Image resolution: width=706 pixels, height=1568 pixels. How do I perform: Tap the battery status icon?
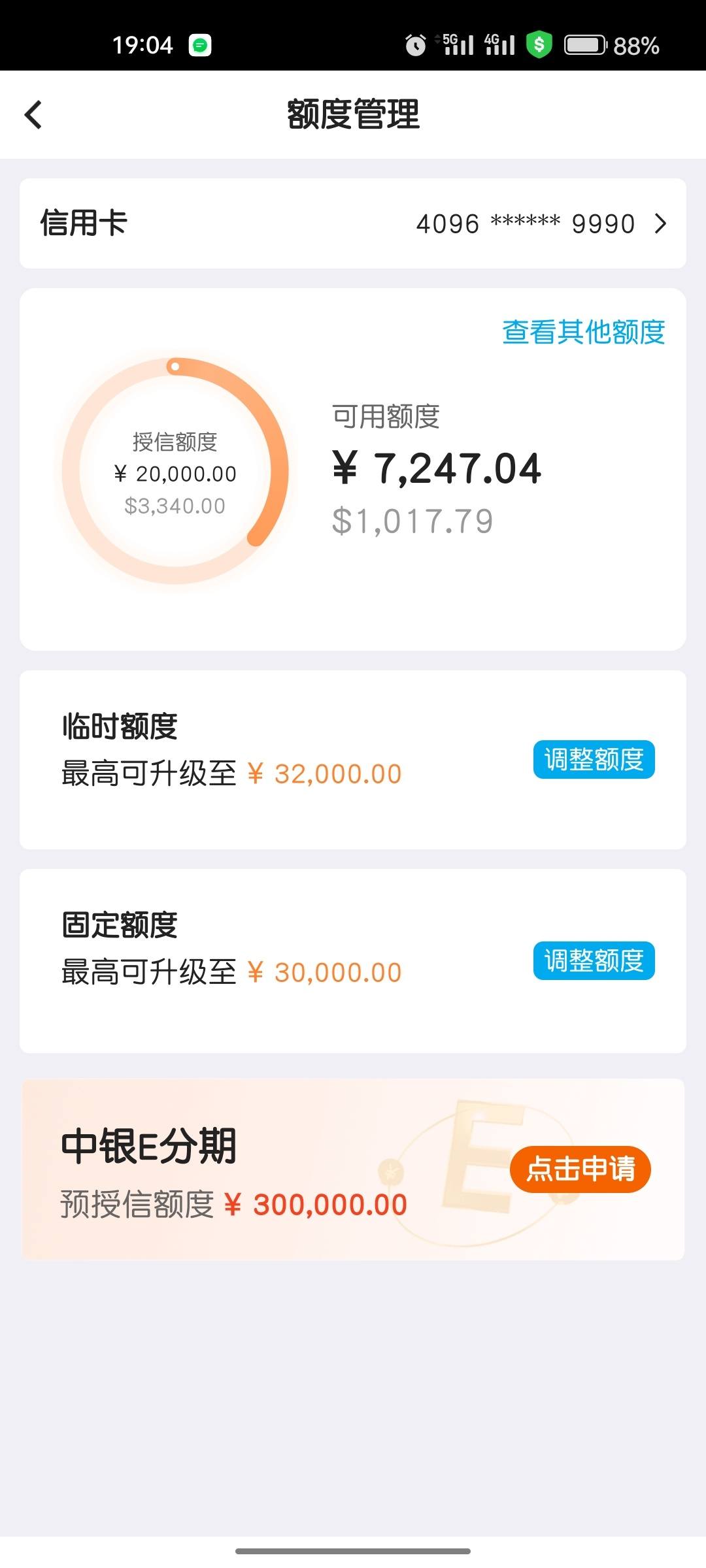[x=586, y=45]
